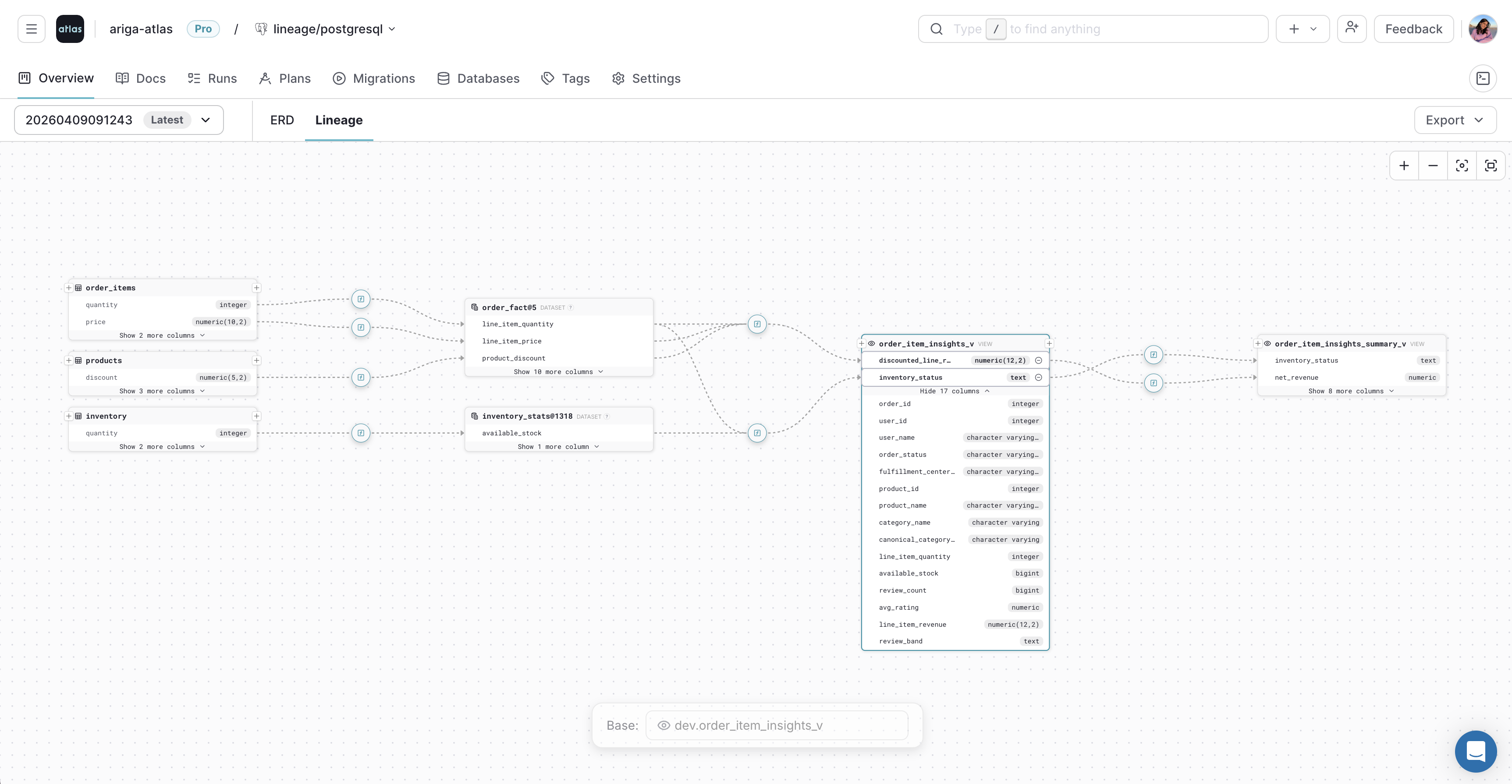Switch to the ERD tab
The image size is (1512, 784).
click(x=282, y=120)
